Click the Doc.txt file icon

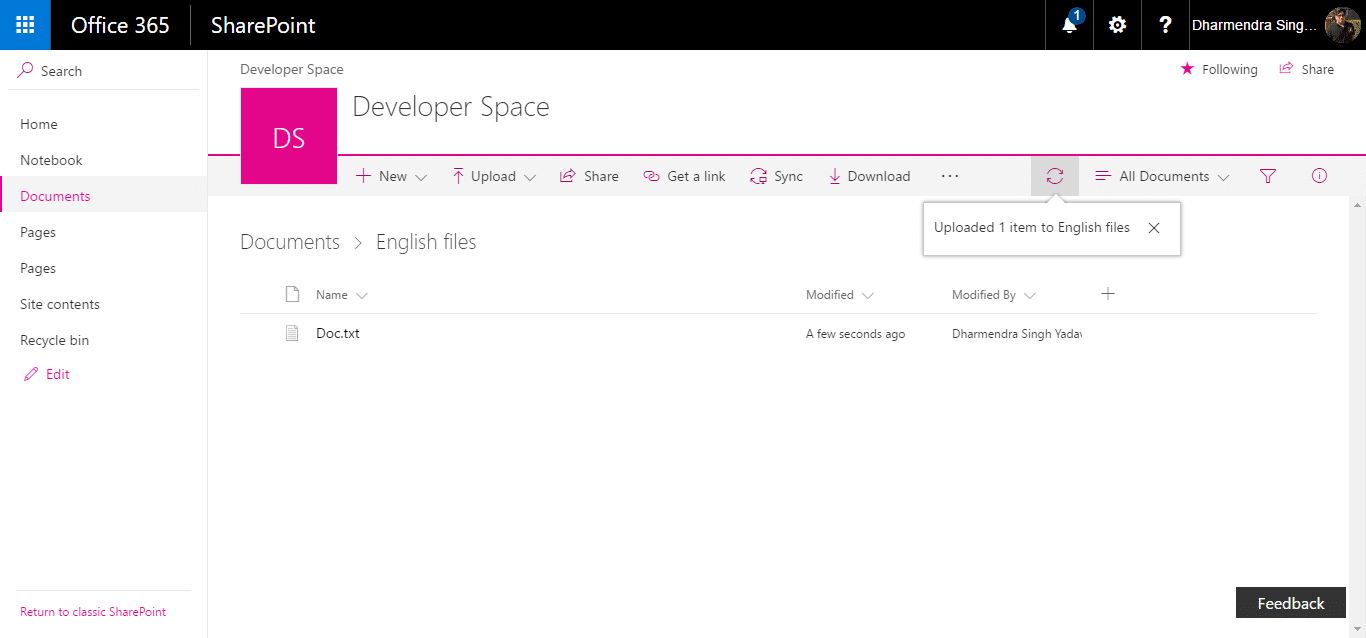[x=292, y=333]
